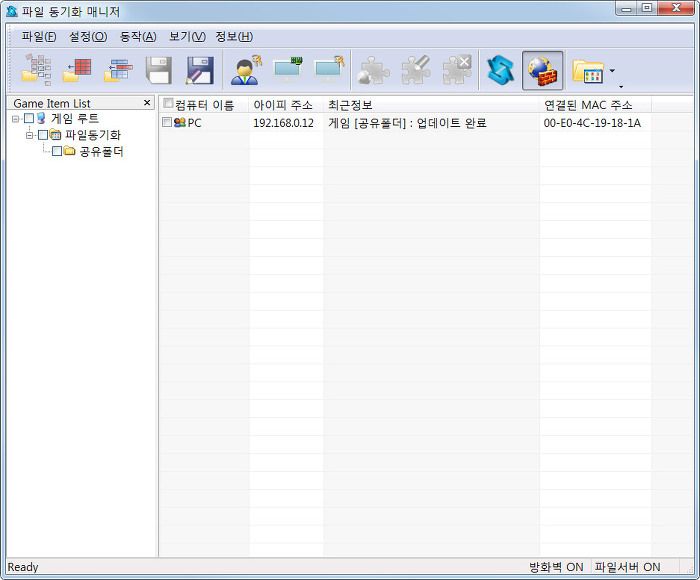This screenshot has width=700, height=580.
Task: Click the 파일서버 ON status bar entry
Action: (x=627, y=567)
